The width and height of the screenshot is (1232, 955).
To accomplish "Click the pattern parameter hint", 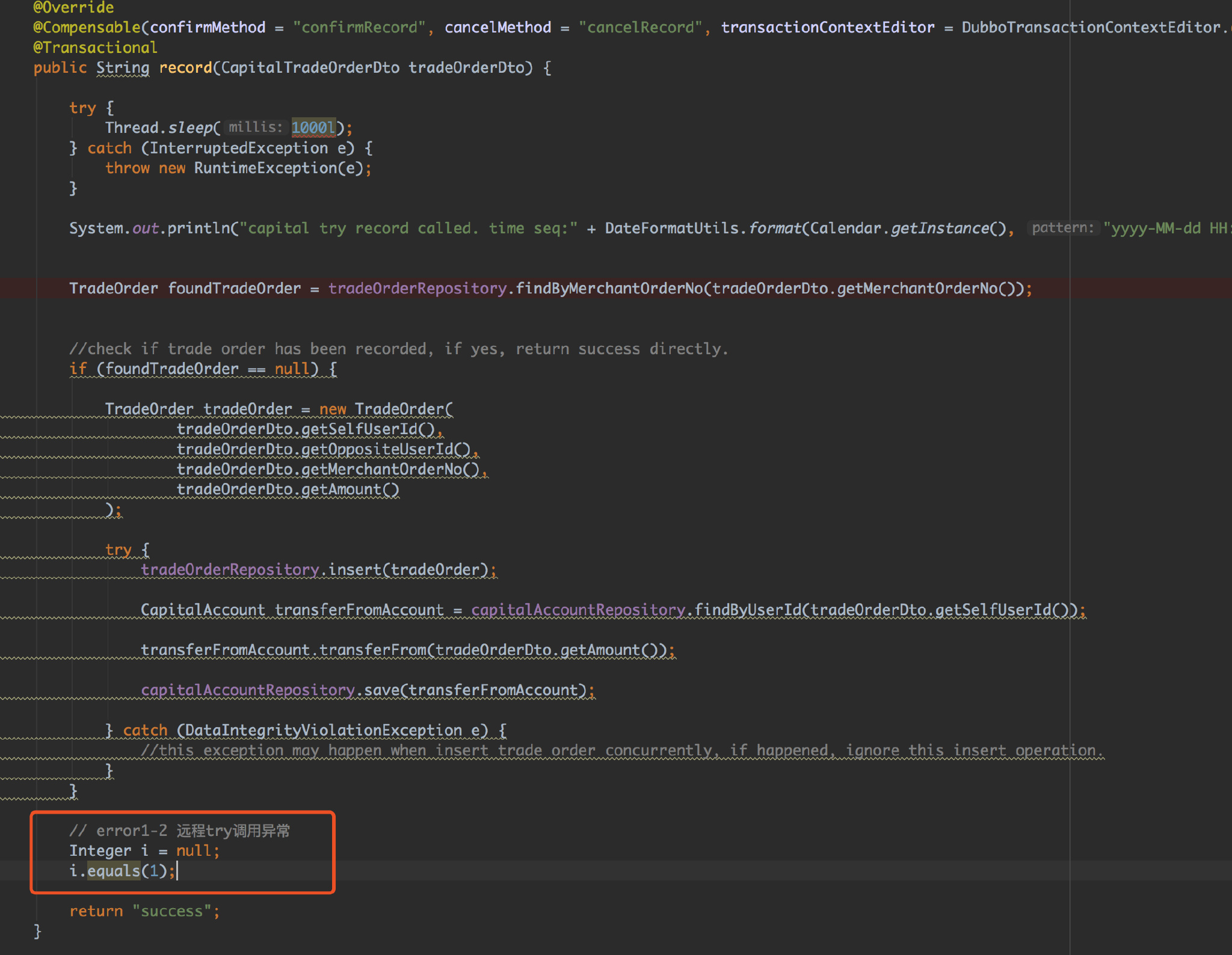I will (1062, 229).
